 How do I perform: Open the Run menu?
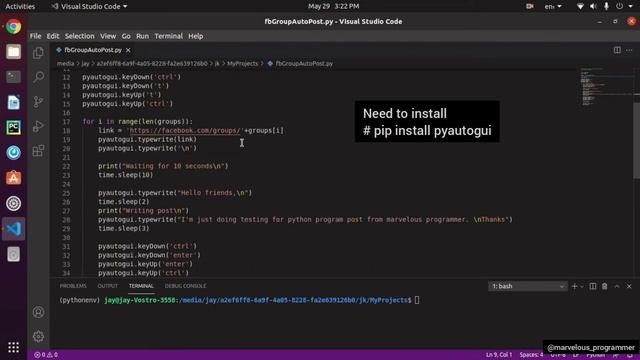(142, 36)
